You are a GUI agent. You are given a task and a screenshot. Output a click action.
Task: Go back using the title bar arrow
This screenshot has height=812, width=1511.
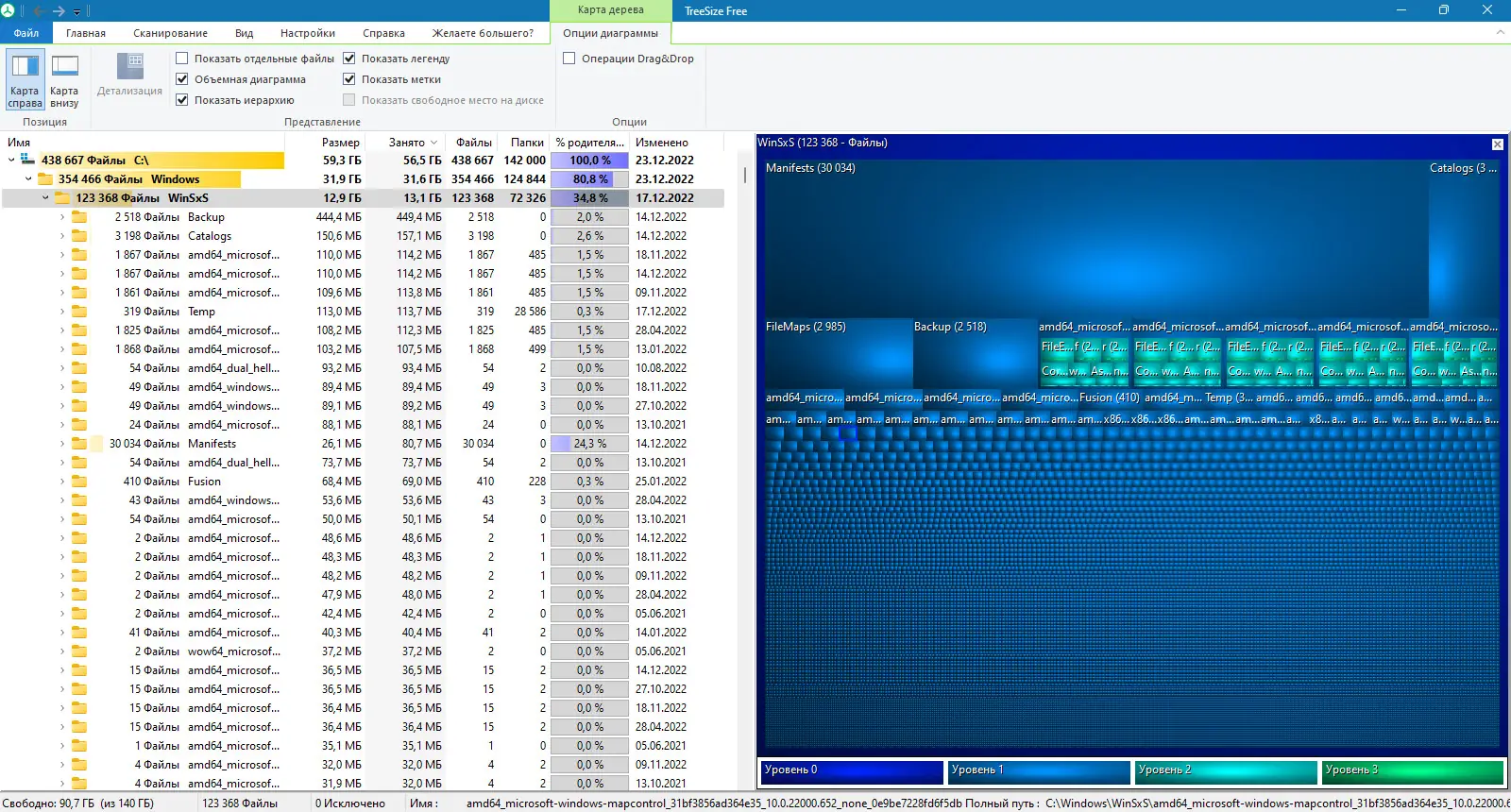click(x=39, y=11)
